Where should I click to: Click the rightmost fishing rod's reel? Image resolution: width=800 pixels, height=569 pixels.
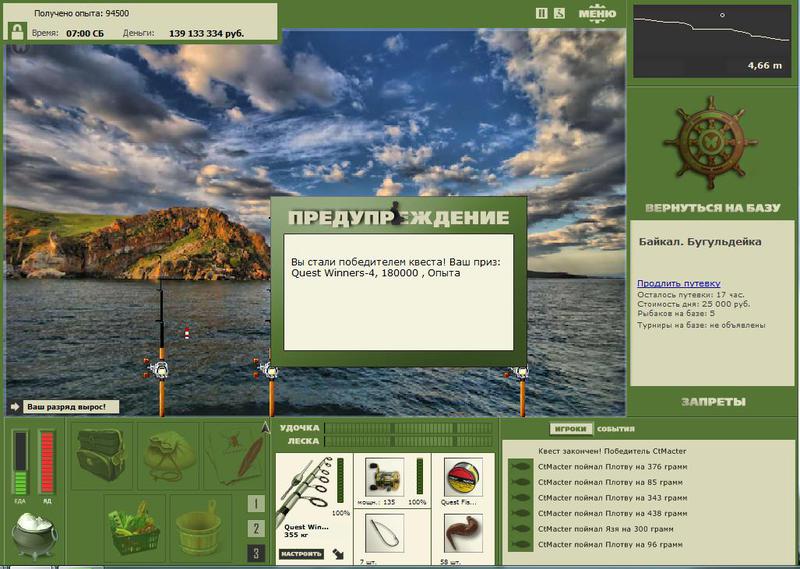coord(519,372)
